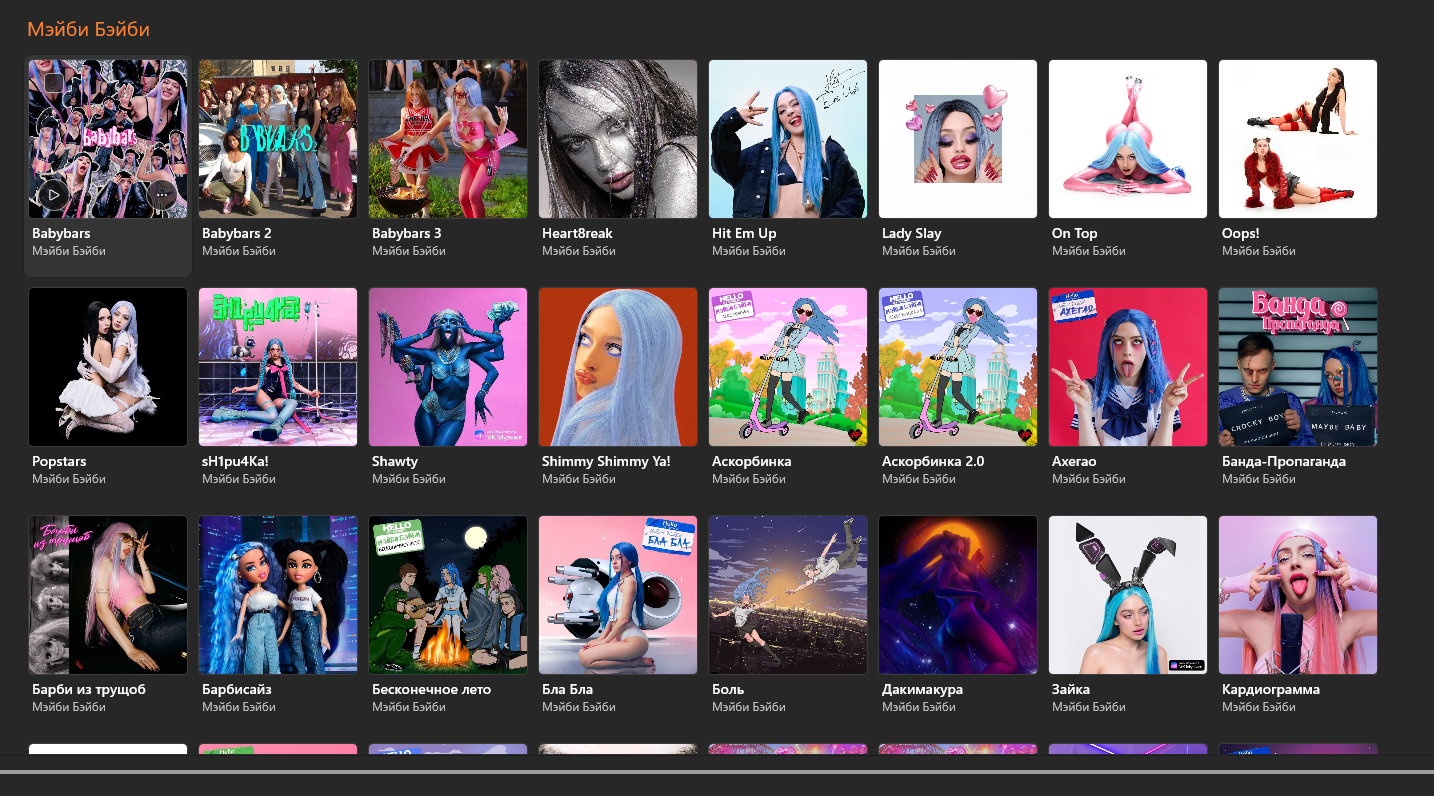
Task: Open the sH1pu4Ka! album cover
Action: pyautogui.click(x=278, y=367)
